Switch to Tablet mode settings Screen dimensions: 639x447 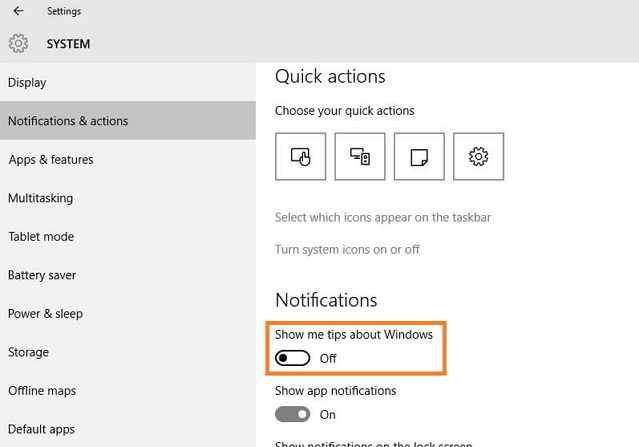tap(128, 236)
